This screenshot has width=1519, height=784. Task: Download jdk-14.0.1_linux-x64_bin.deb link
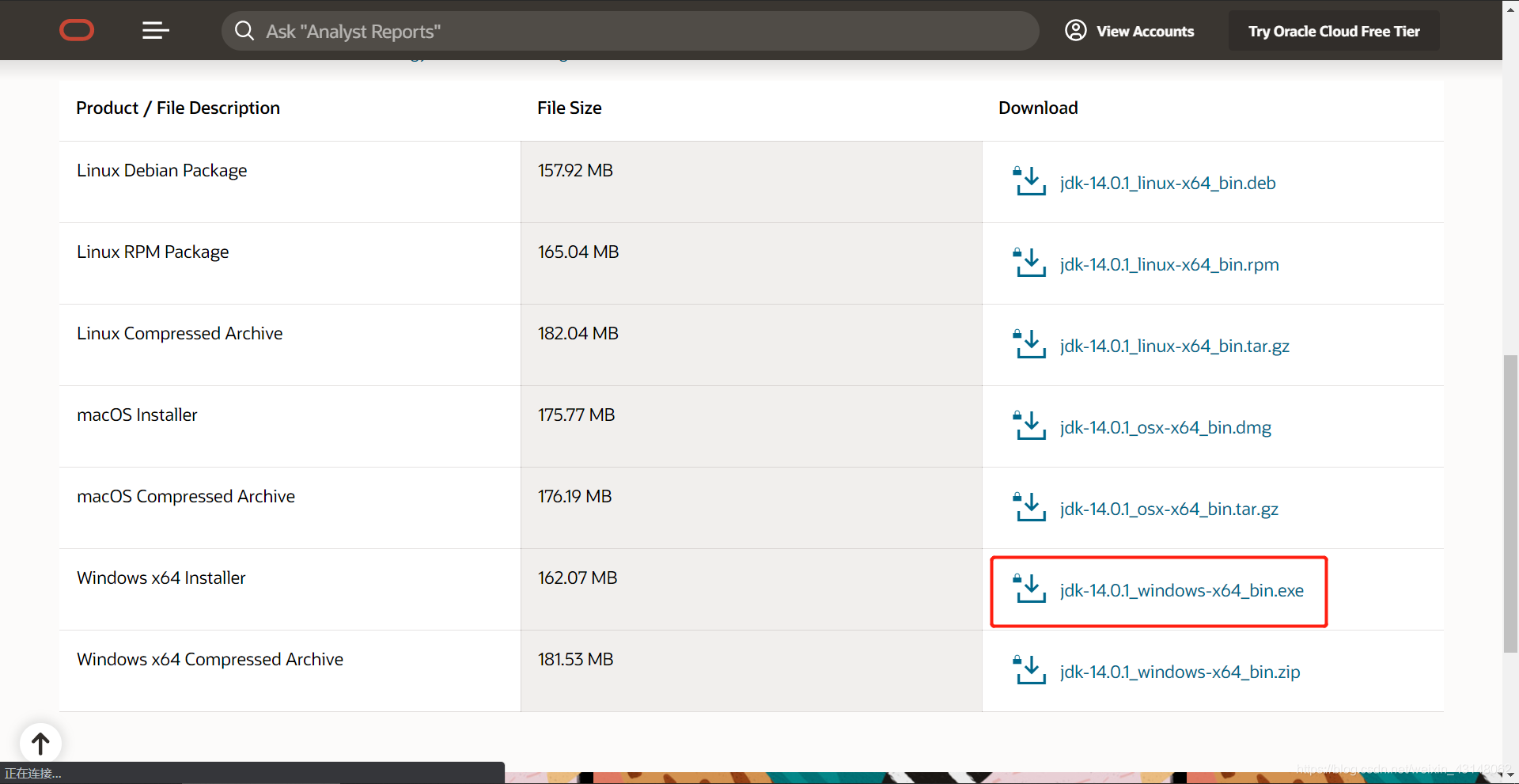tap(1168, 183)
